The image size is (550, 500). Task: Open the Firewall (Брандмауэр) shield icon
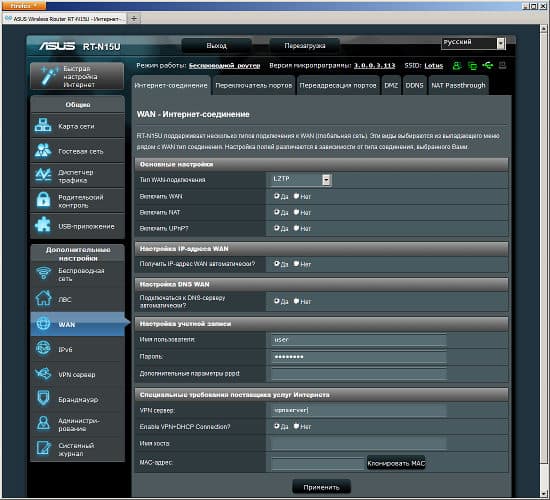pos(43,398)
